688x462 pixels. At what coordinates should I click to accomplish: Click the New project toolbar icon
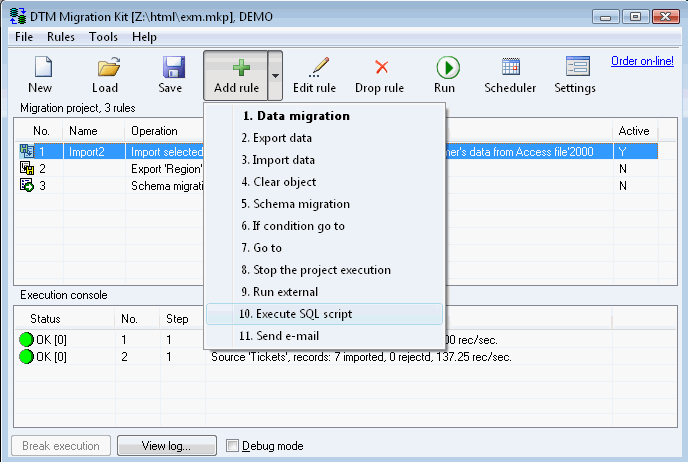pyautogui.click(x=43, y=67)
